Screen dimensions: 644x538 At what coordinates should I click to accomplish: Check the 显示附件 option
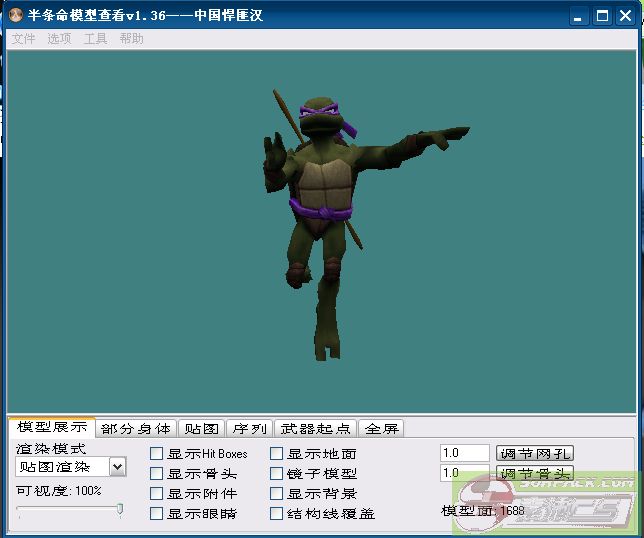coord(157,494)
